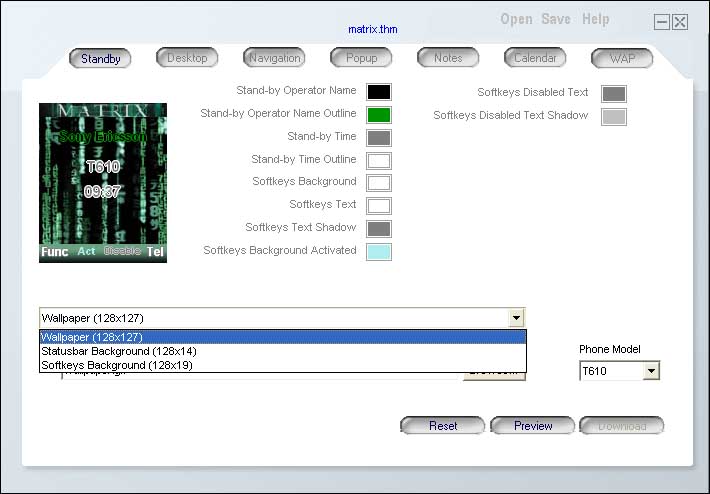Image resolution: width=710 pixels, height=494 pixels.
Task: Choose Softkeys Background (128x19) option
Action: click(x=283, y=365)
